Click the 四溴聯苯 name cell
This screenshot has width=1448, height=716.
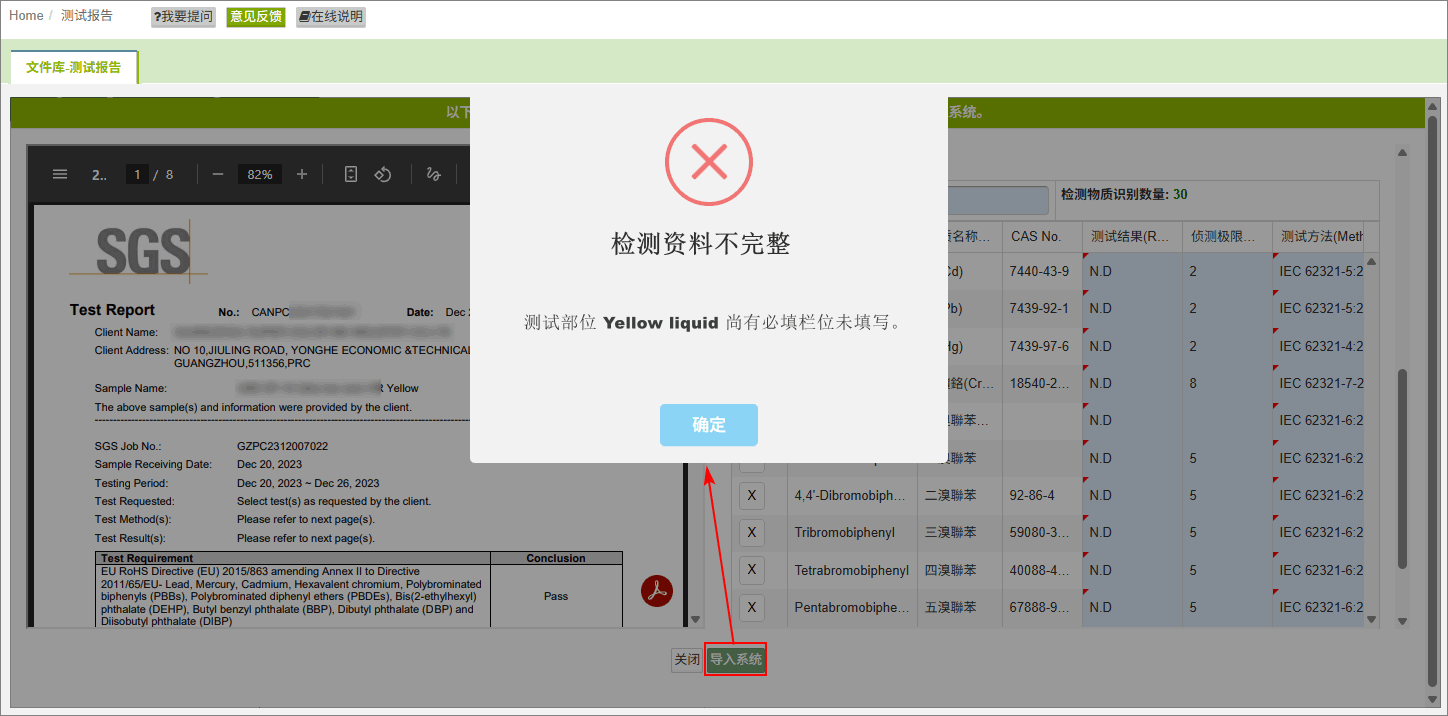coord(960,570)
